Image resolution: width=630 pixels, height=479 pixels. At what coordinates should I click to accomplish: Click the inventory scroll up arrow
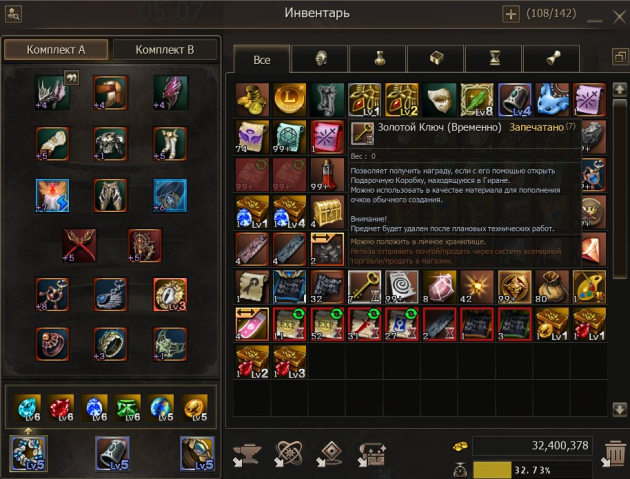click(x=620, y=89)
